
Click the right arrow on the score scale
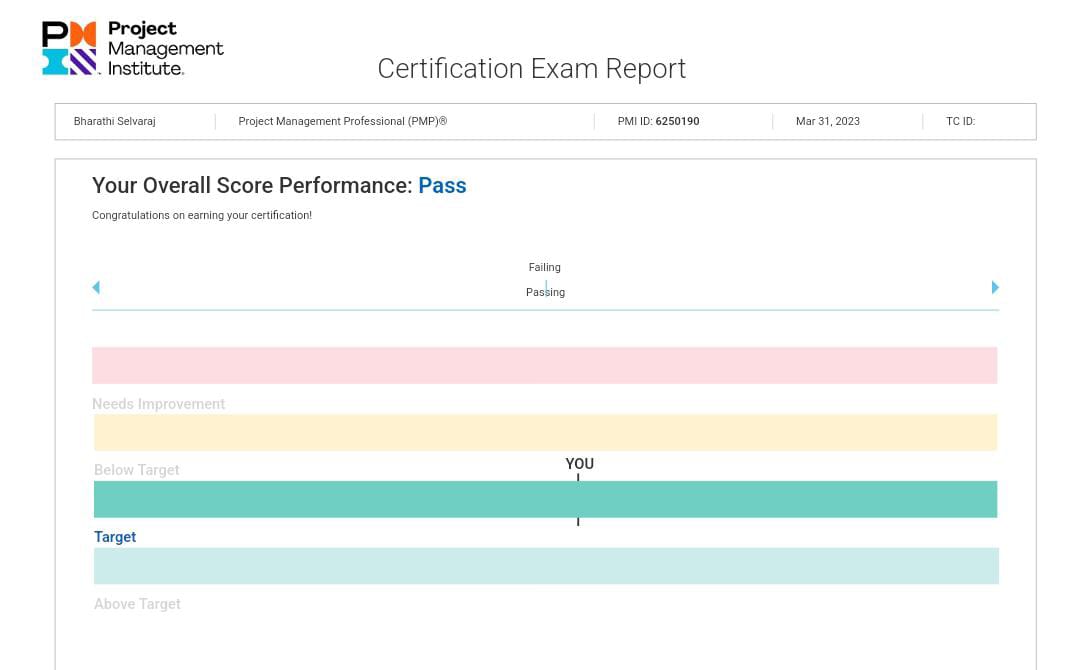click(995, 287)
